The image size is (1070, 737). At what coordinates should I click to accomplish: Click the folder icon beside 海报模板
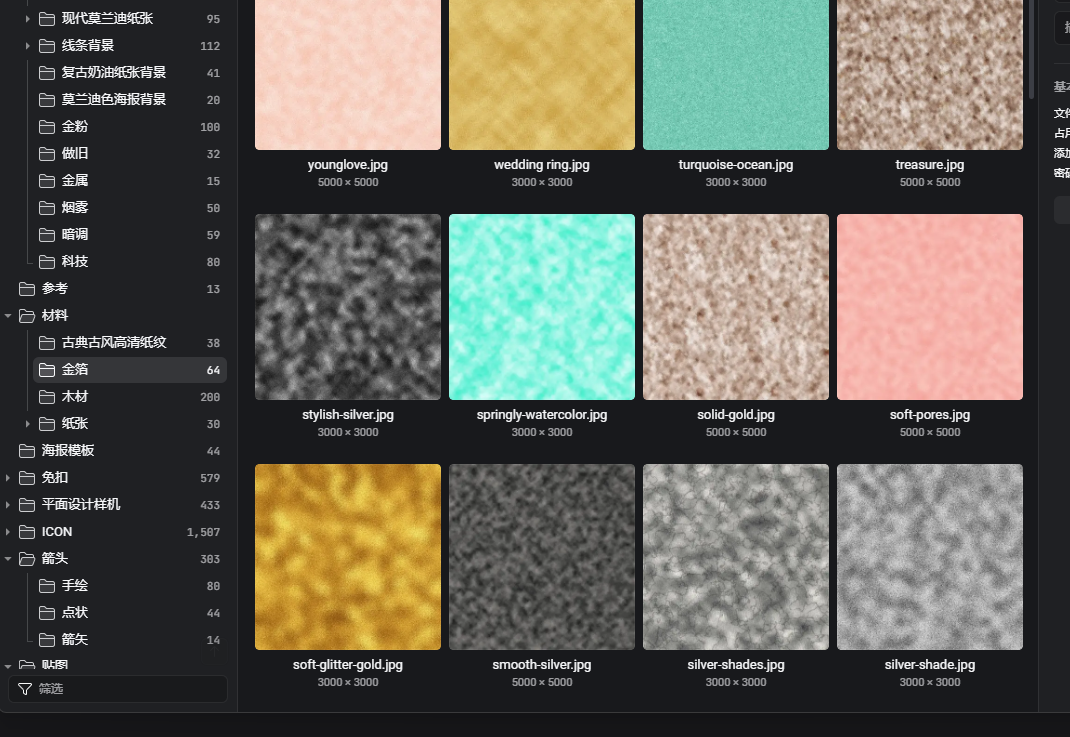pos(27,451)
